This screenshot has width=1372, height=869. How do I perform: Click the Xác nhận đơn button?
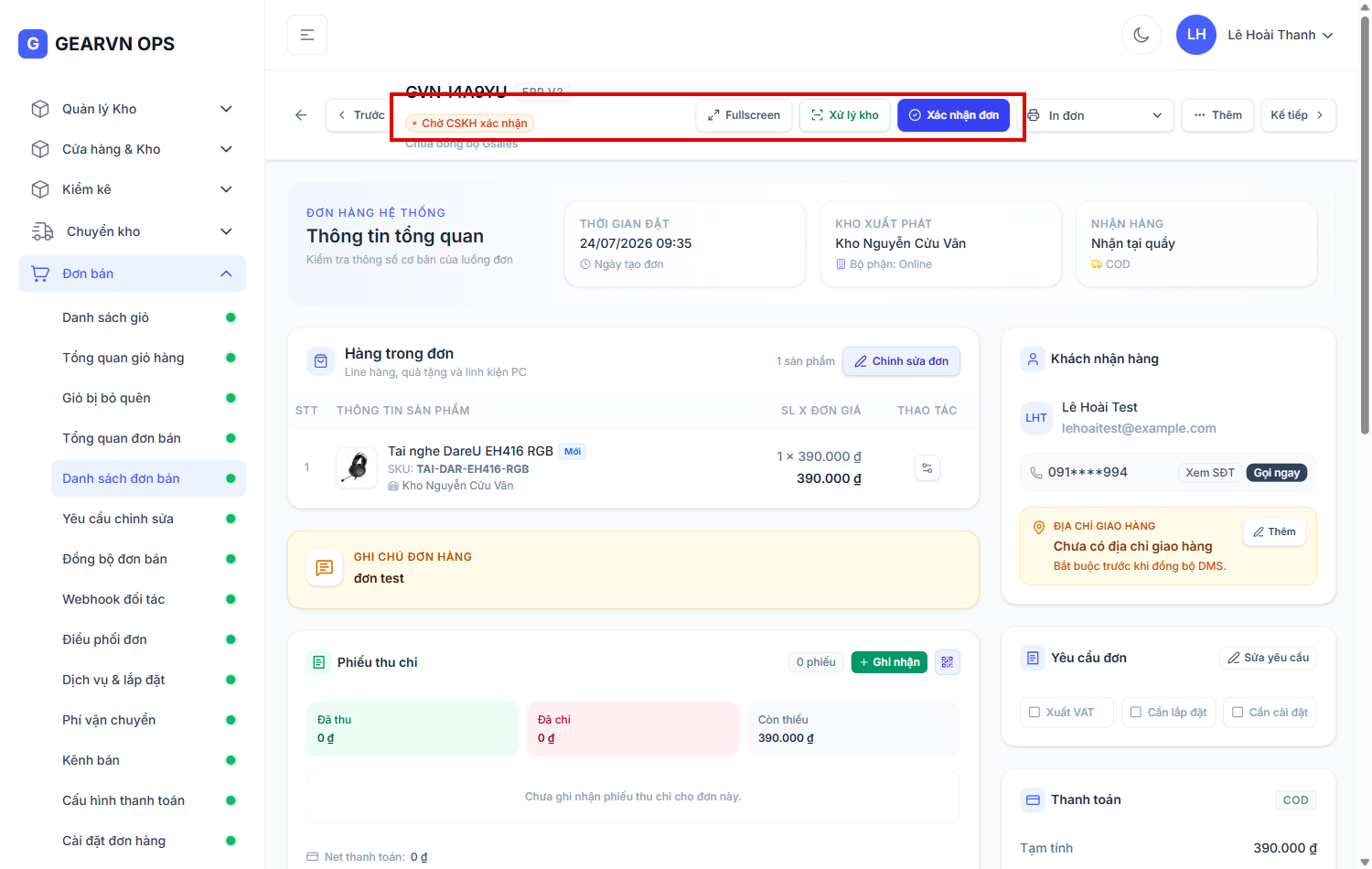point(953,115)
